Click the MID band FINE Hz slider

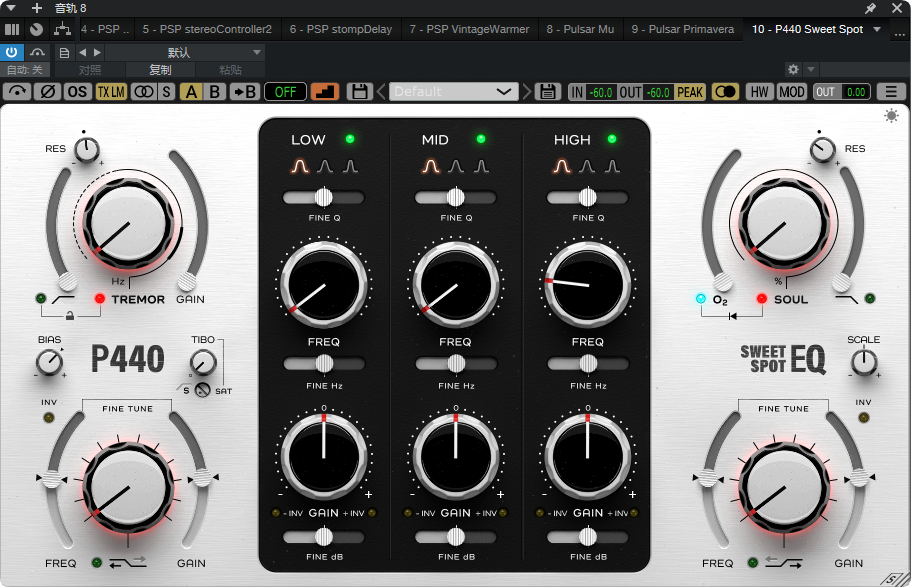coord(456,364)
